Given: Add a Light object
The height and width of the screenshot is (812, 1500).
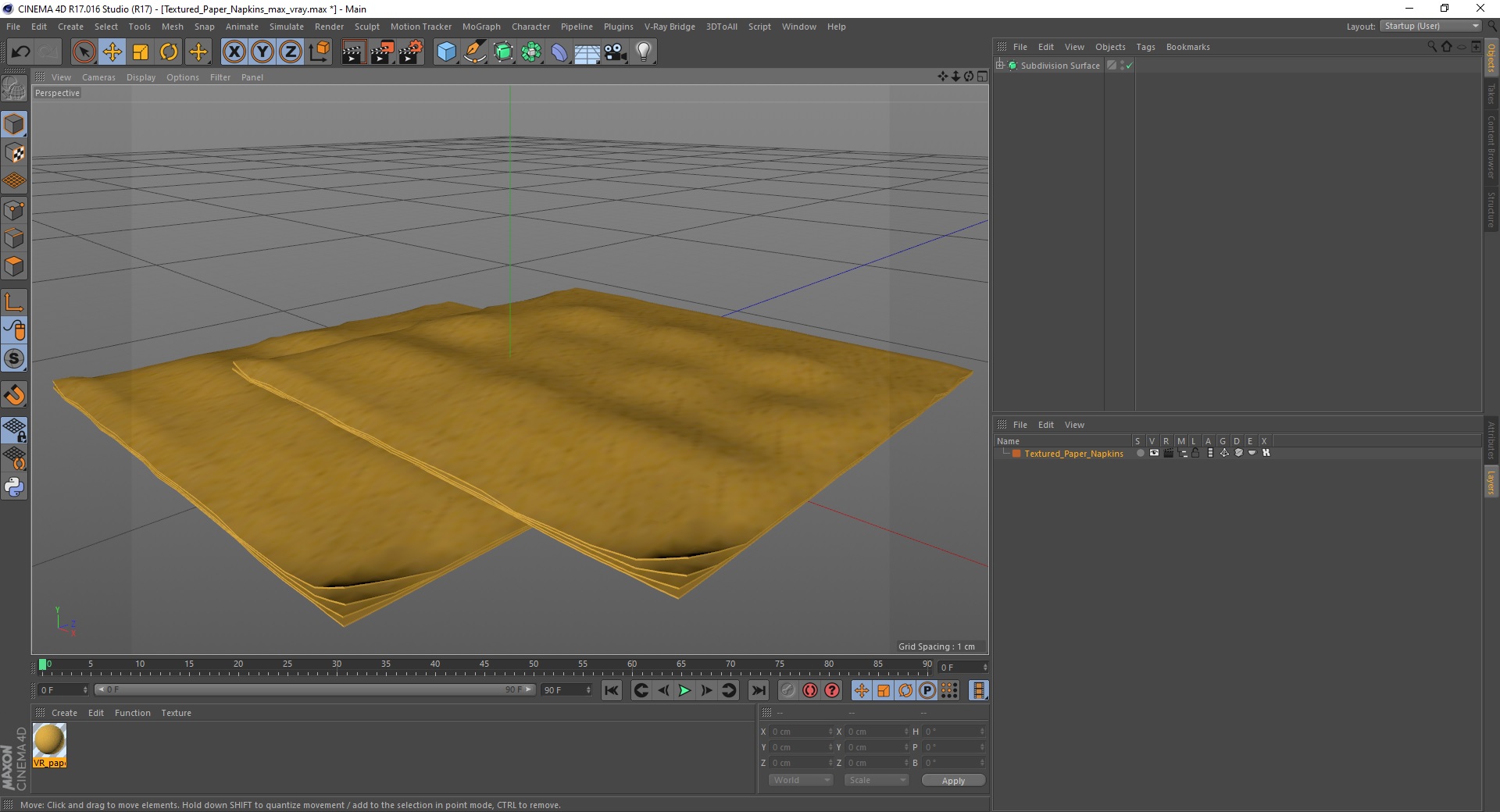Looking at the screenshot, I should [644, 52].
